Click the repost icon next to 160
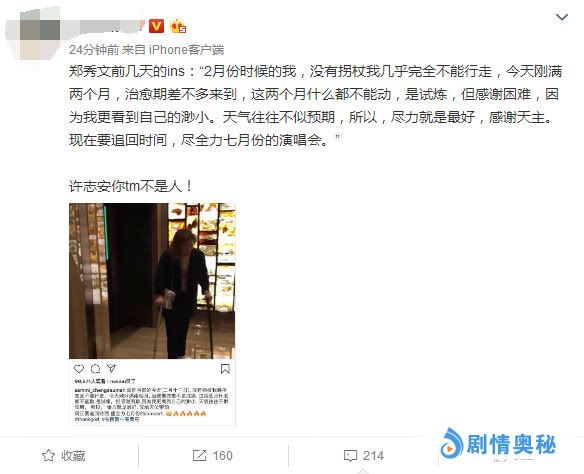This screenshot has width=584, height=474. (x=199, y=455)
